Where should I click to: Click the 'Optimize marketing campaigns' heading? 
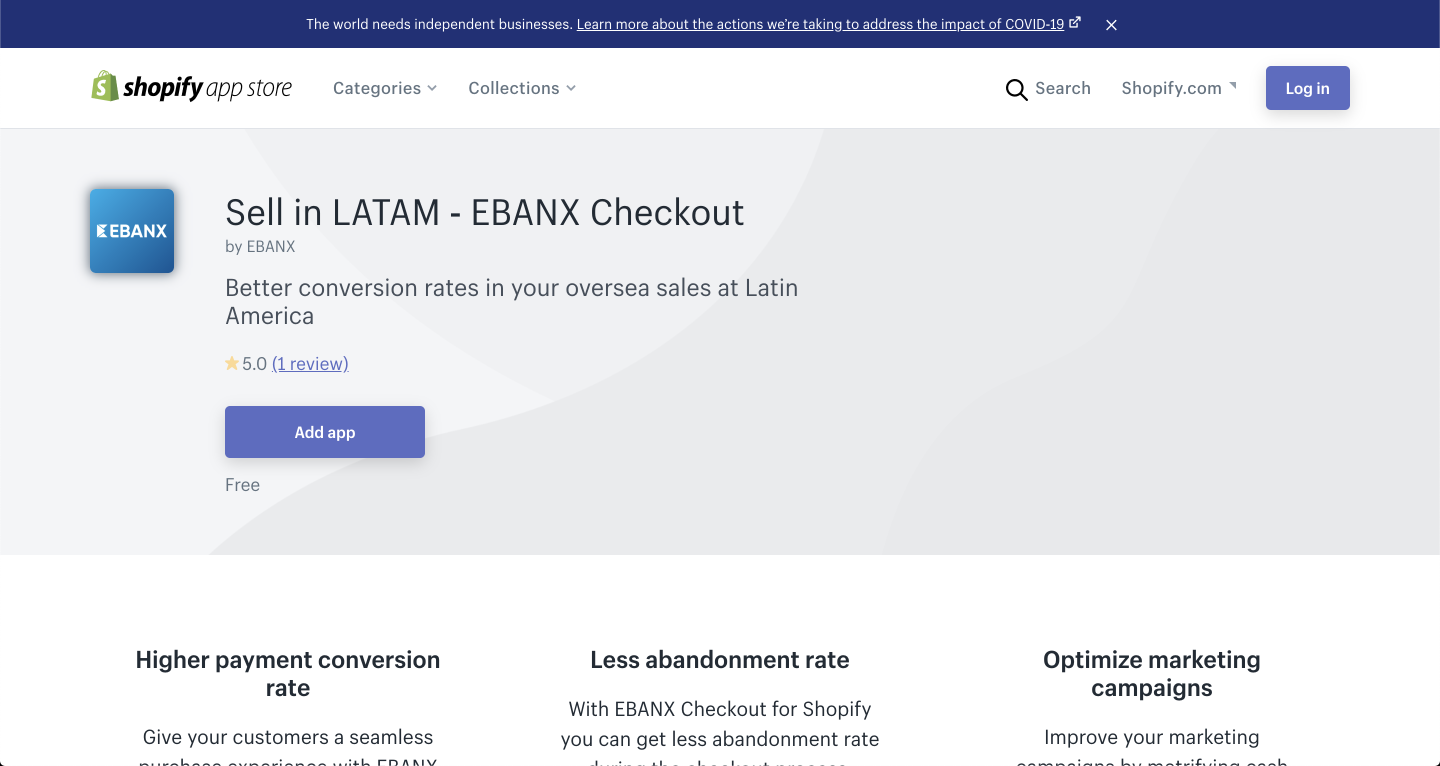pos(1152,674)
